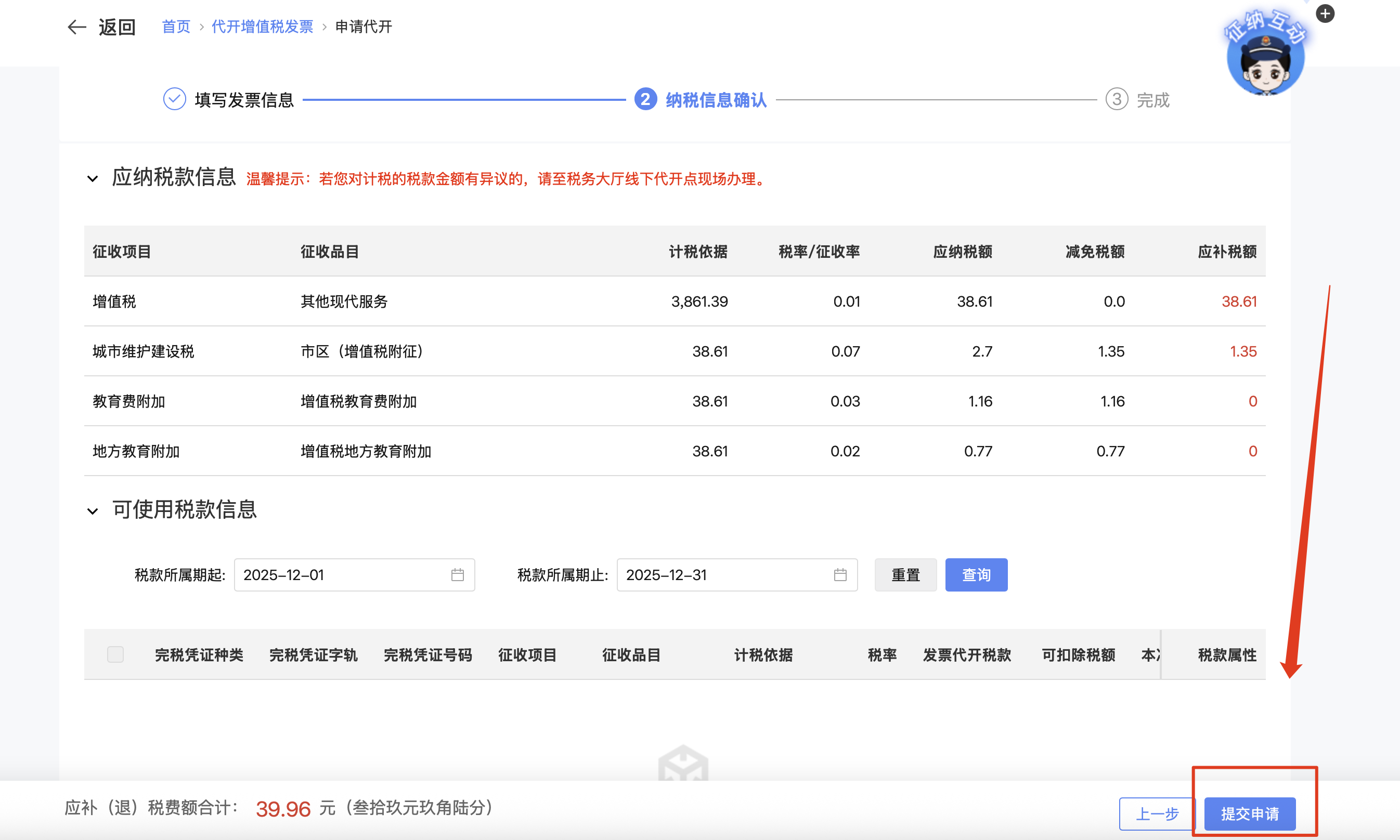Go to 首页 breadcrumb
1400x840 pixels.
(176, 27)
